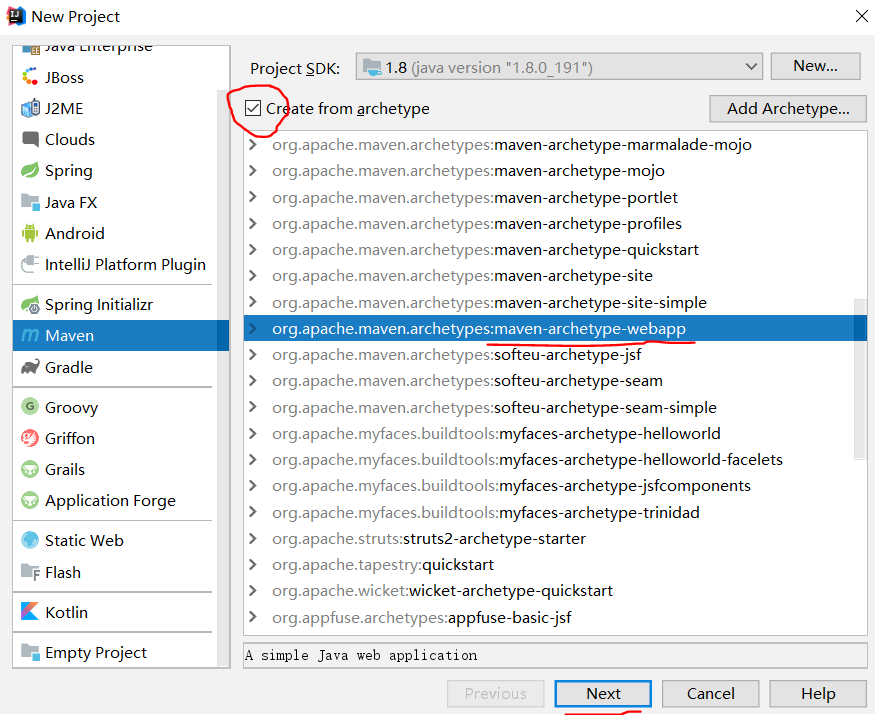Close the New Project dialog
The height and width of the screenshot is (715, 875).
click(x=862, y=16)
